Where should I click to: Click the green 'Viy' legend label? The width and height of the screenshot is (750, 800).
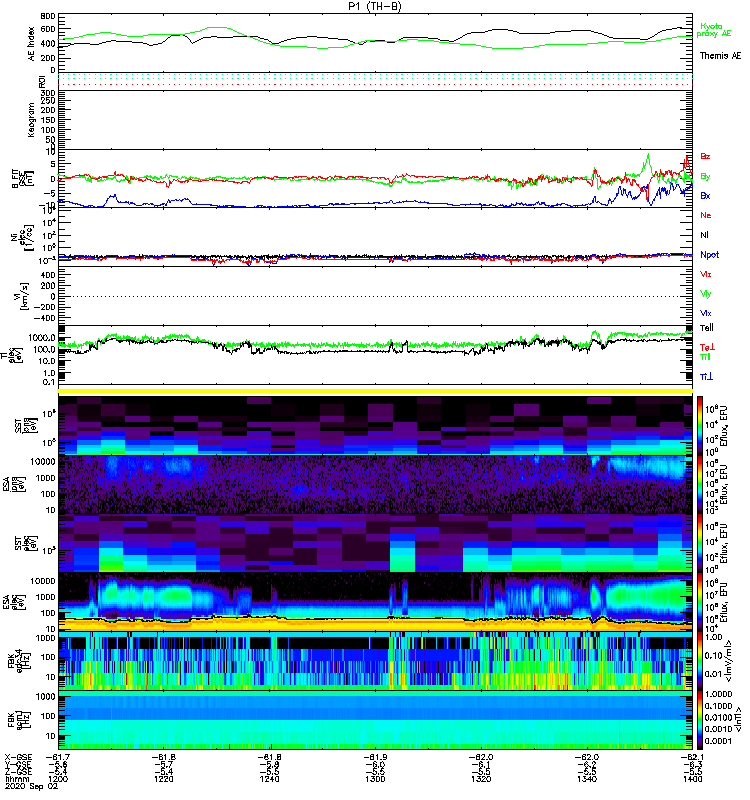pos(706,294)
